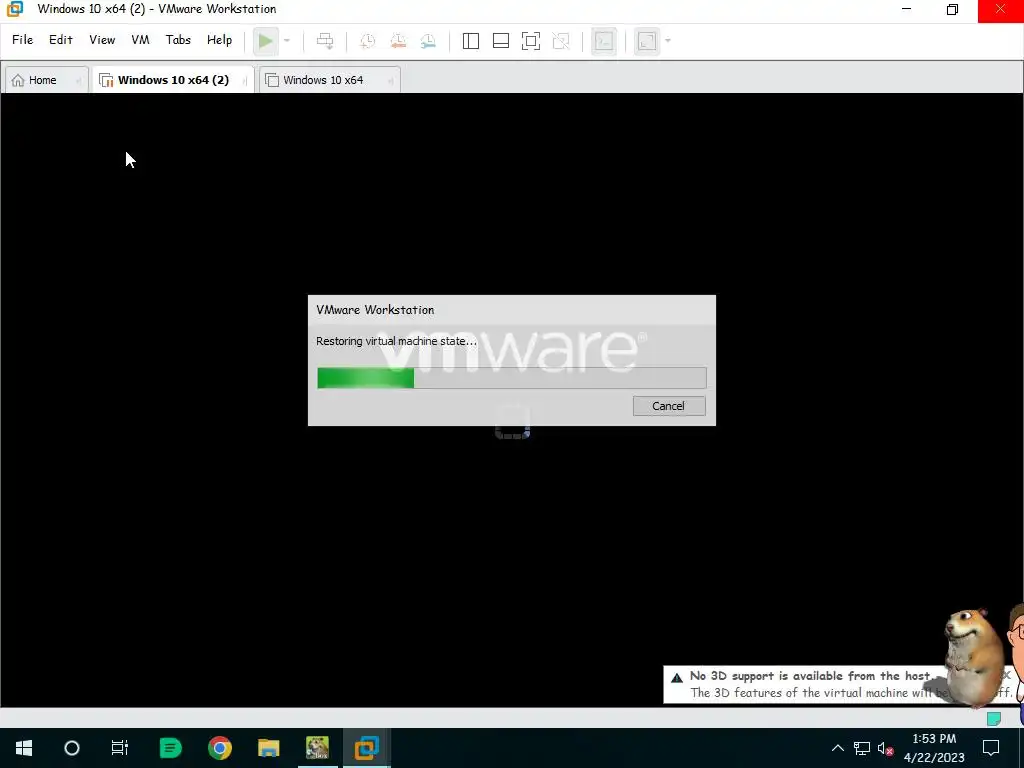Expand the stretch display dropdown arrow
Image resolution: width=1024 pixels, height=768 pixels.
667,41
